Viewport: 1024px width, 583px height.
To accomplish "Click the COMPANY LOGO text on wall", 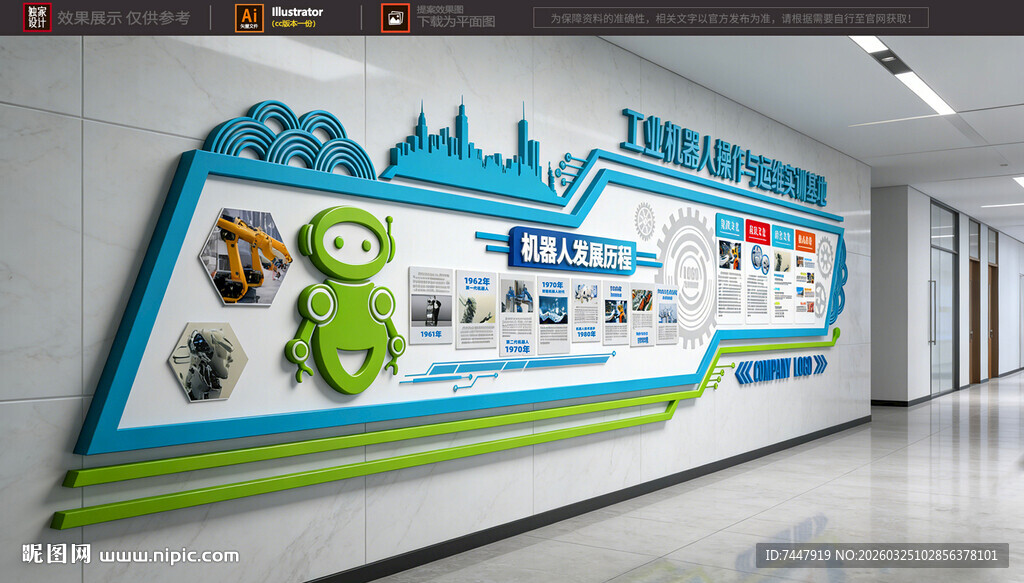I will pos(781,370).
